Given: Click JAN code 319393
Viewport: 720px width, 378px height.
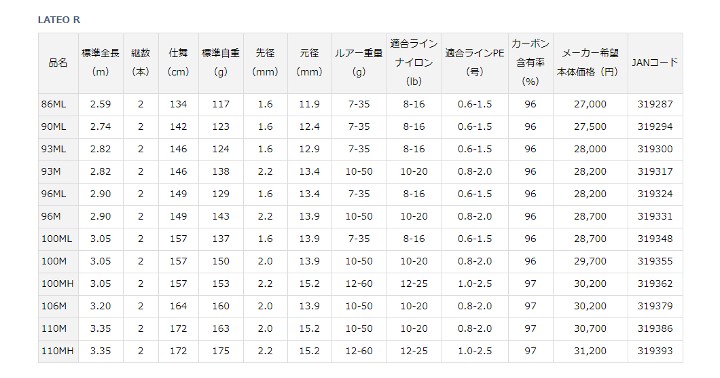Looking at the screenshot, I should coord(655,351).
